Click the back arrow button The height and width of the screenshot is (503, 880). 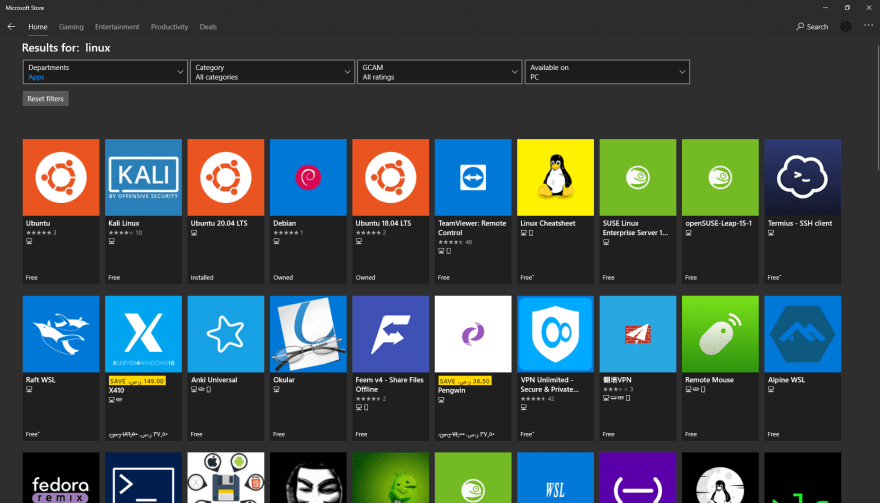tap(11, 26)
